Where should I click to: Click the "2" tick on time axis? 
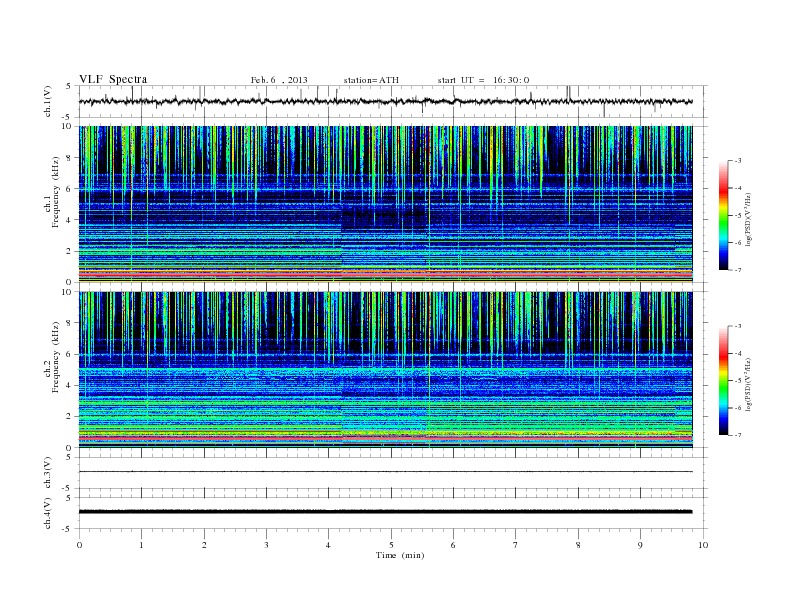click(x=204, y=545)
